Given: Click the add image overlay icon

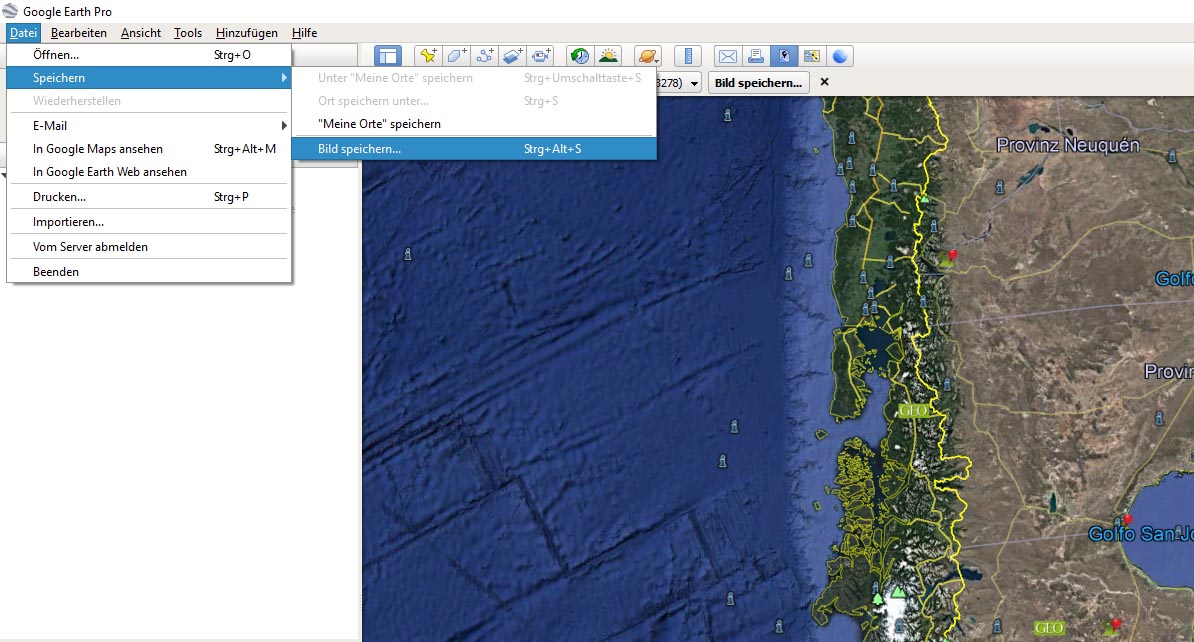Looking at the screenshot, I should click(513, 56).
